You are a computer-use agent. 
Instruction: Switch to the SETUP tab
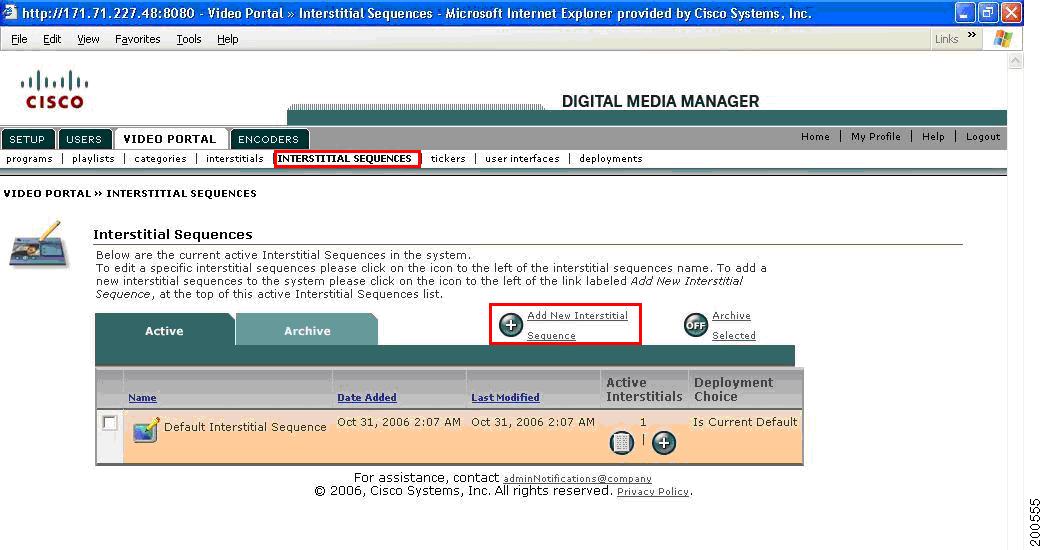click(x=27, y=139)
